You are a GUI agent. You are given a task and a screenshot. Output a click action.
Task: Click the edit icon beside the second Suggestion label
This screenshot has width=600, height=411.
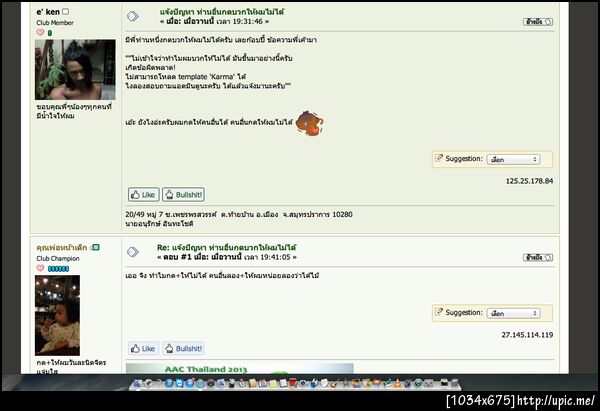(x=439, y=312)
